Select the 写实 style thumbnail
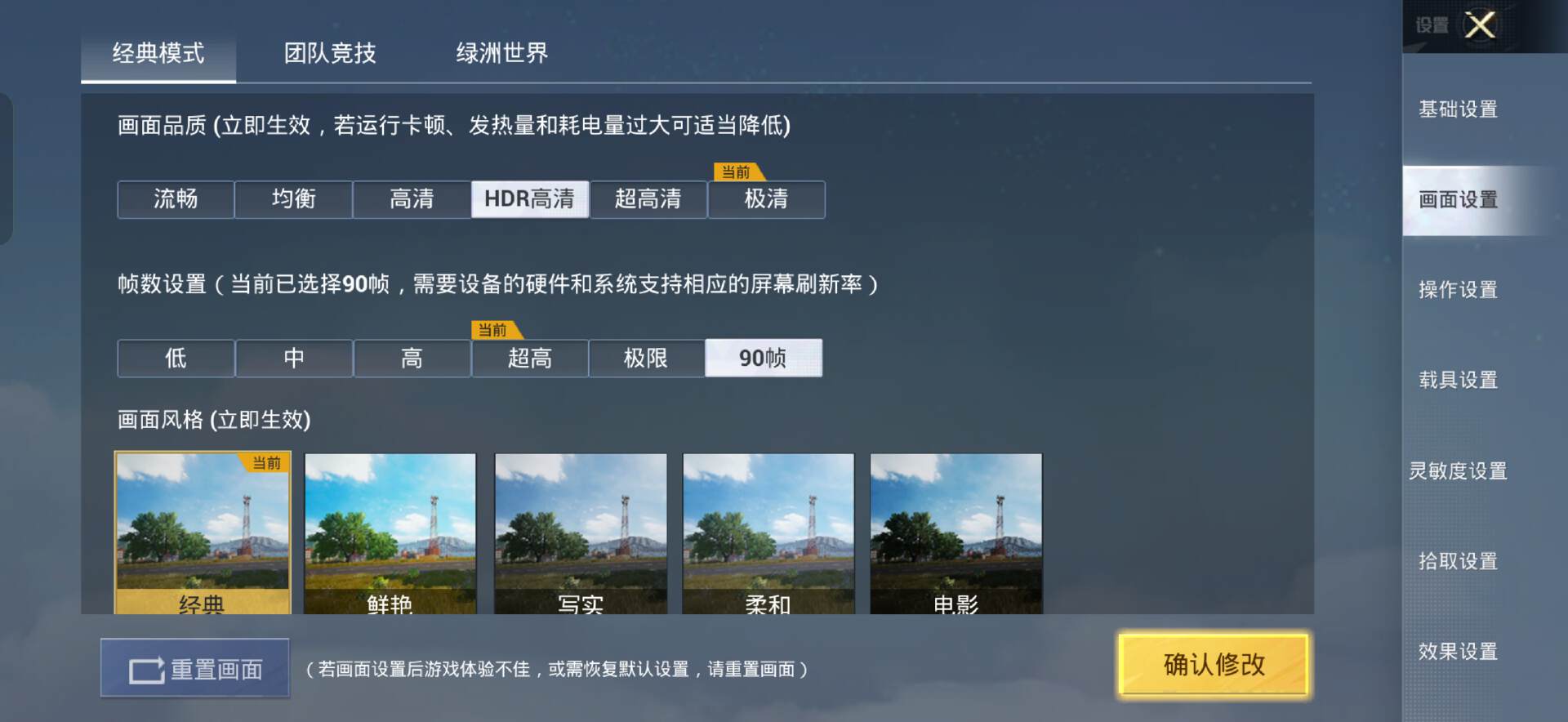This screenshot has width=1568, height=722. [581, 533]
